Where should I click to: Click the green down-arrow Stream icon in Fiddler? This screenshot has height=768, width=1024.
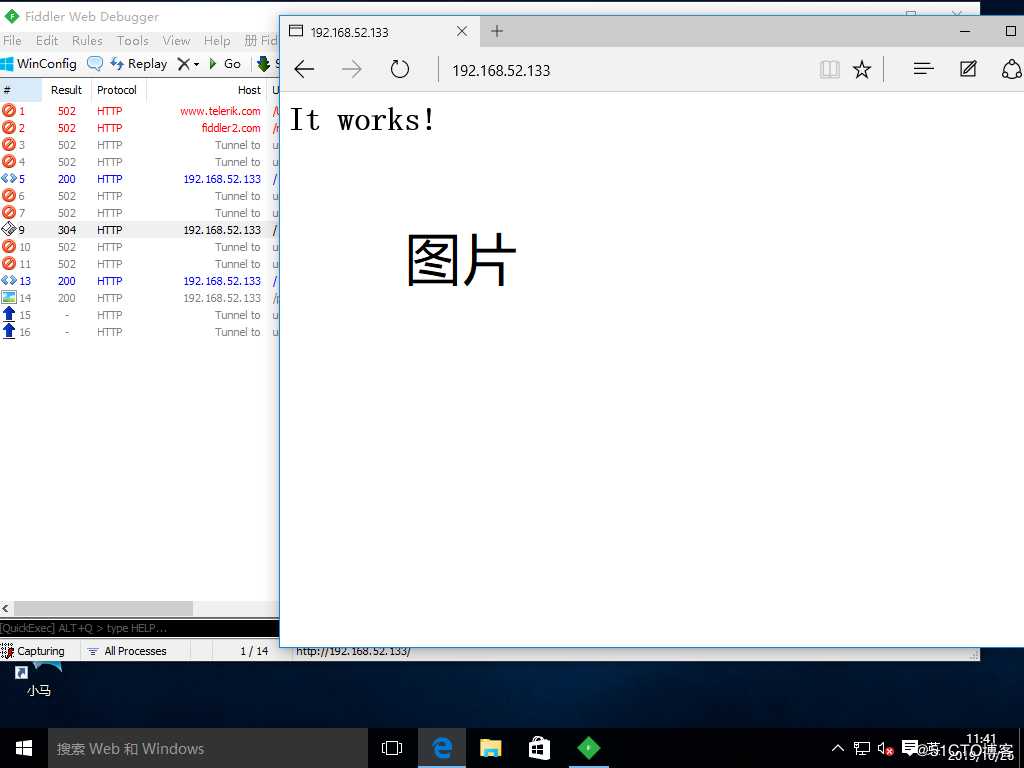[x=263, y=64]
